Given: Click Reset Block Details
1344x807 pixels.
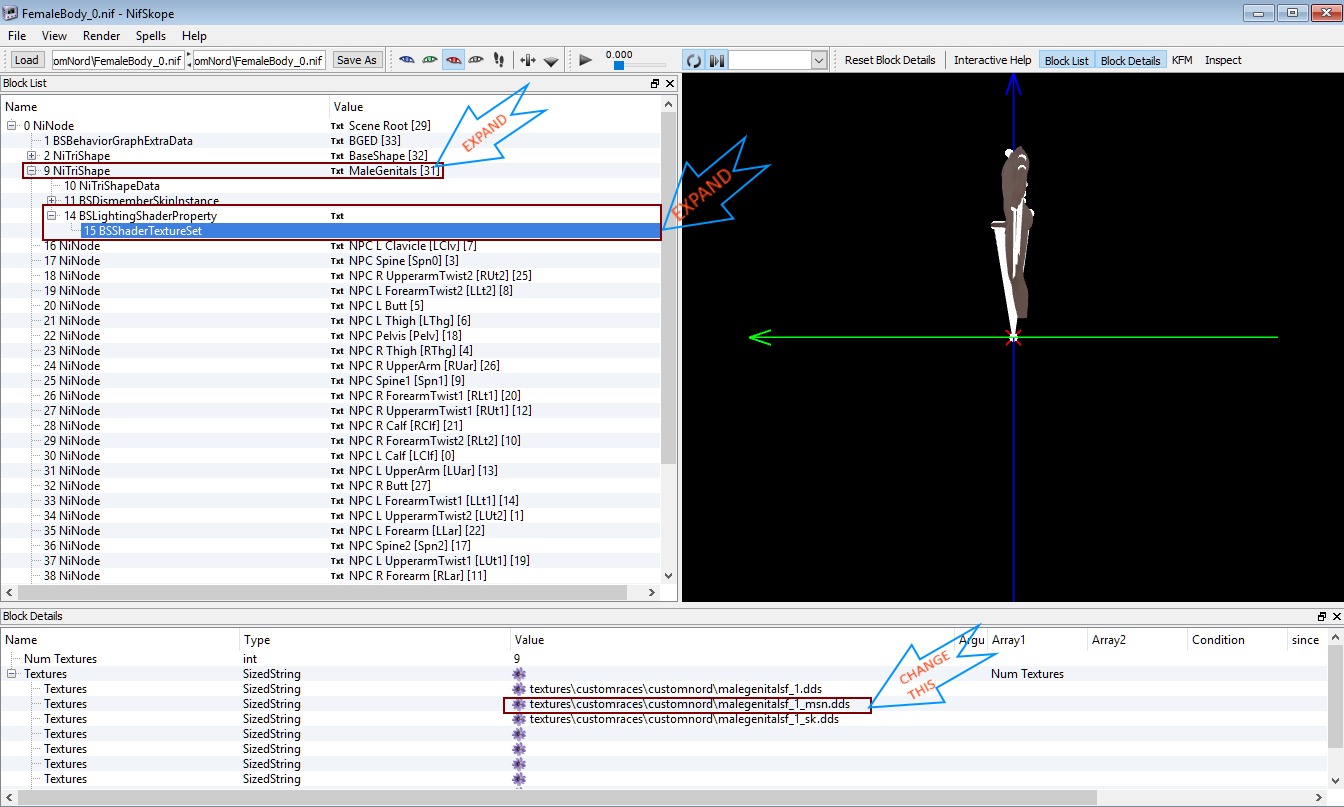Looking at the screenshot, I should coord(890,60).
